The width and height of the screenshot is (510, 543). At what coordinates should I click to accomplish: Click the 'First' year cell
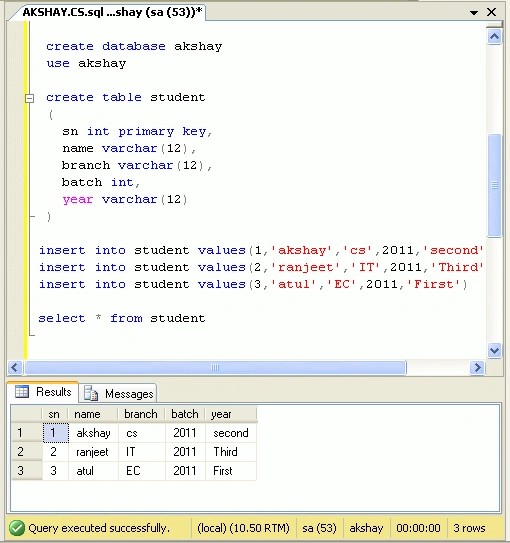click(231, 471)
